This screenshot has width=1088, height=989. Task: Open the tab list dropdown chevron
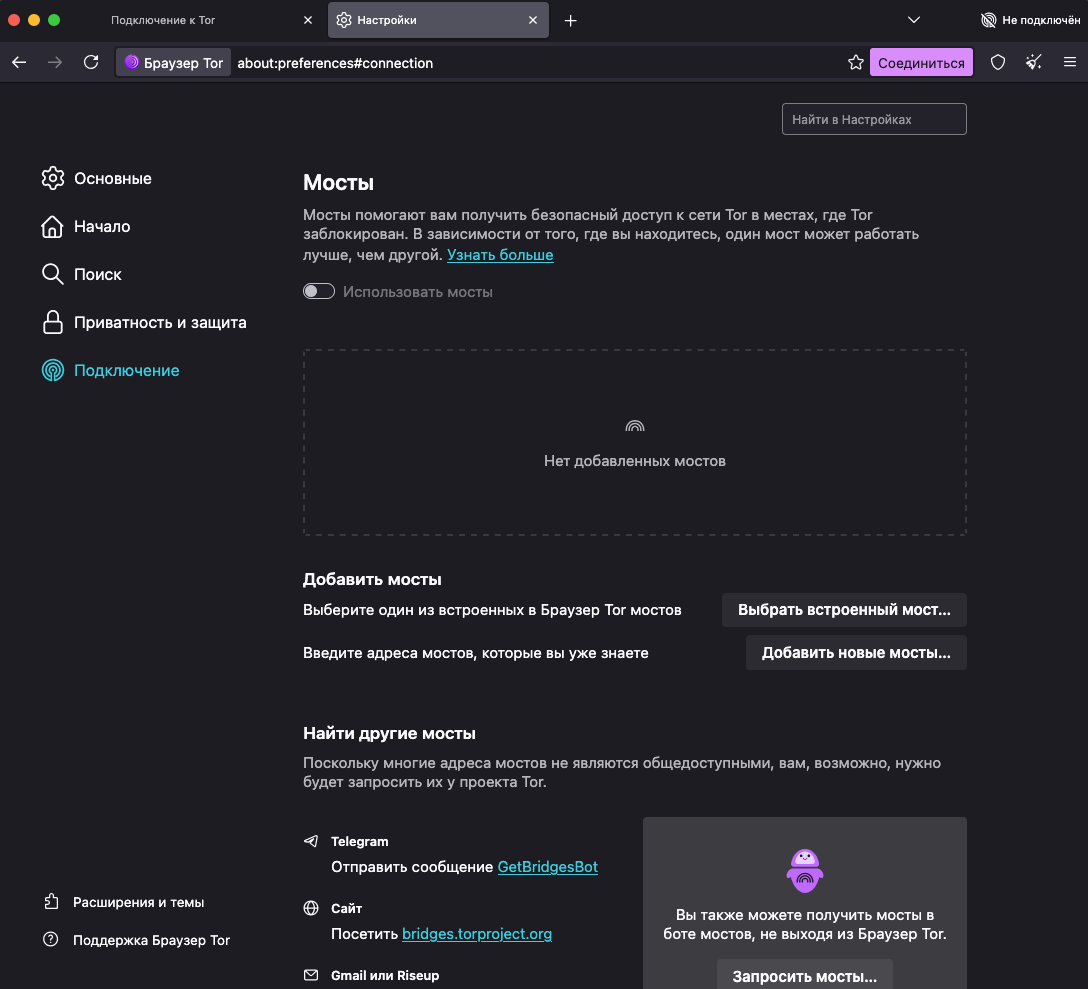point(913,19)
